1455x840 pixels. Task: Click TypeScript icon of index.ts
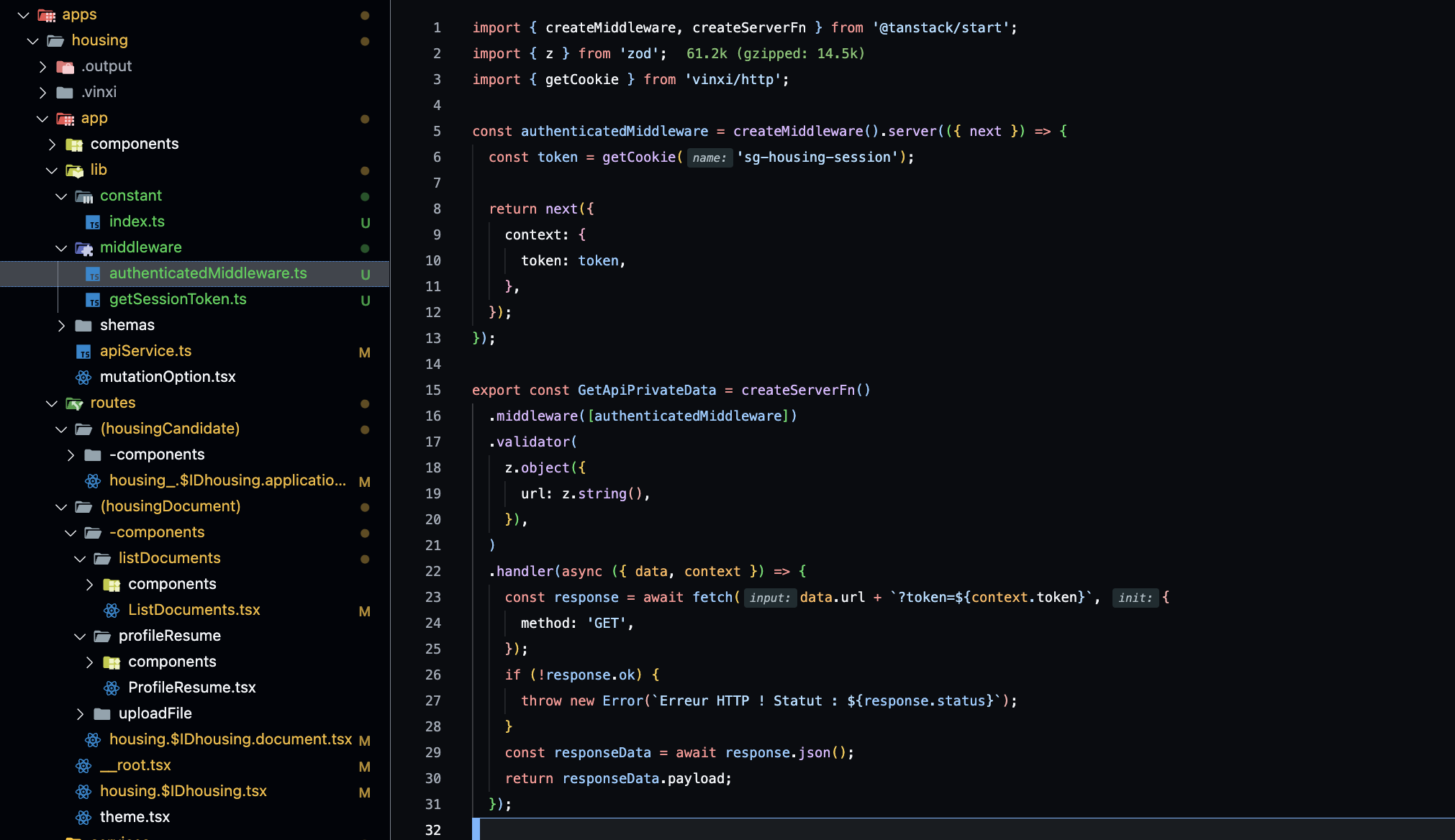pos(93,222)
